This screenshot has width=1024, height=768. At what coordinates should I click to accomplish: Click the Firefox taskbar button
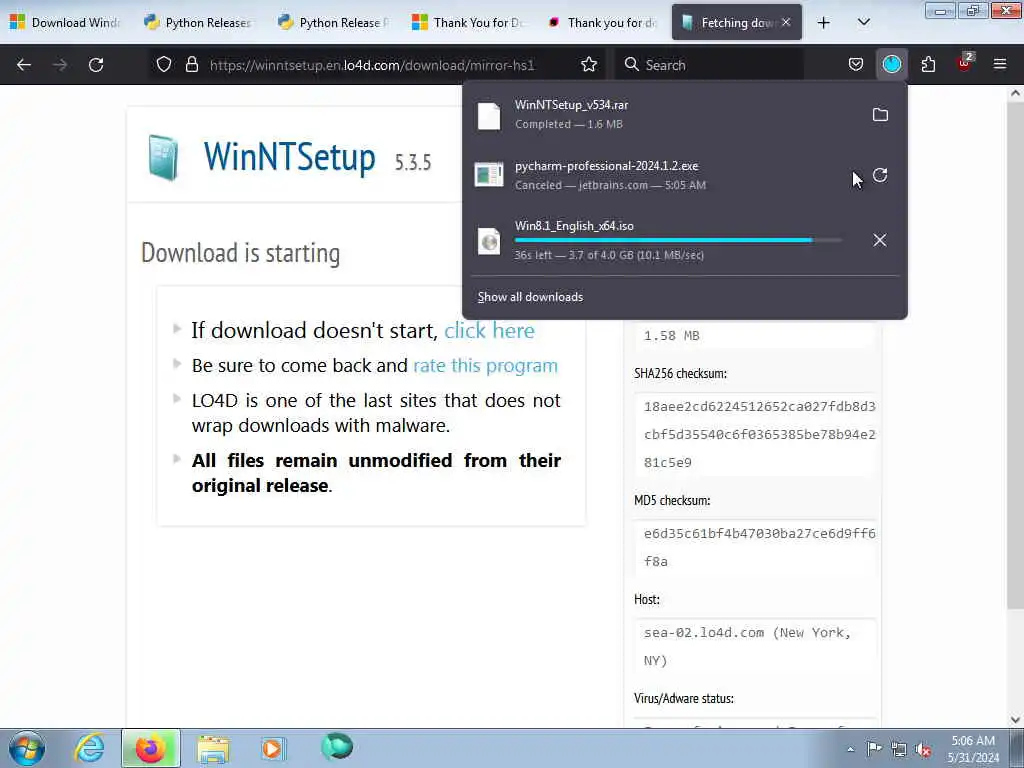(x=150, y=748)
